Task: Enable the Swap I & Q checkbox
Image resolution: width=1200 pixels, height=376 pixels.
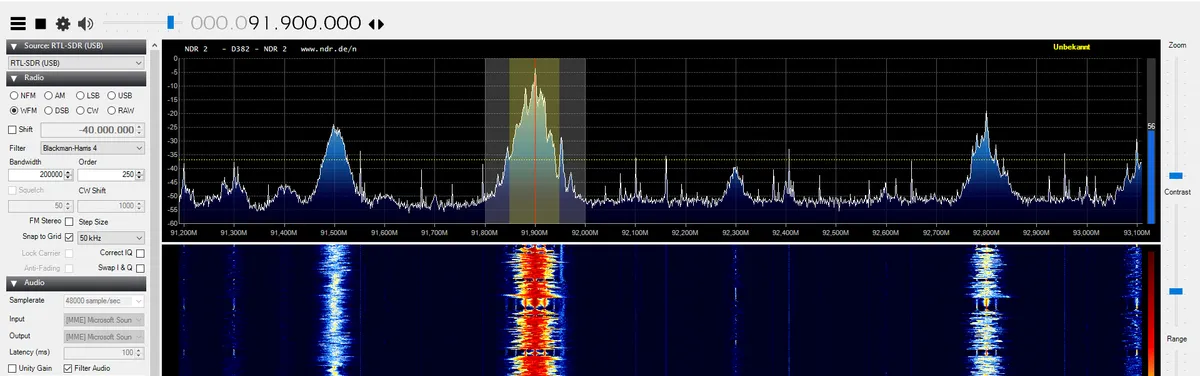Action: click(140, 268)
